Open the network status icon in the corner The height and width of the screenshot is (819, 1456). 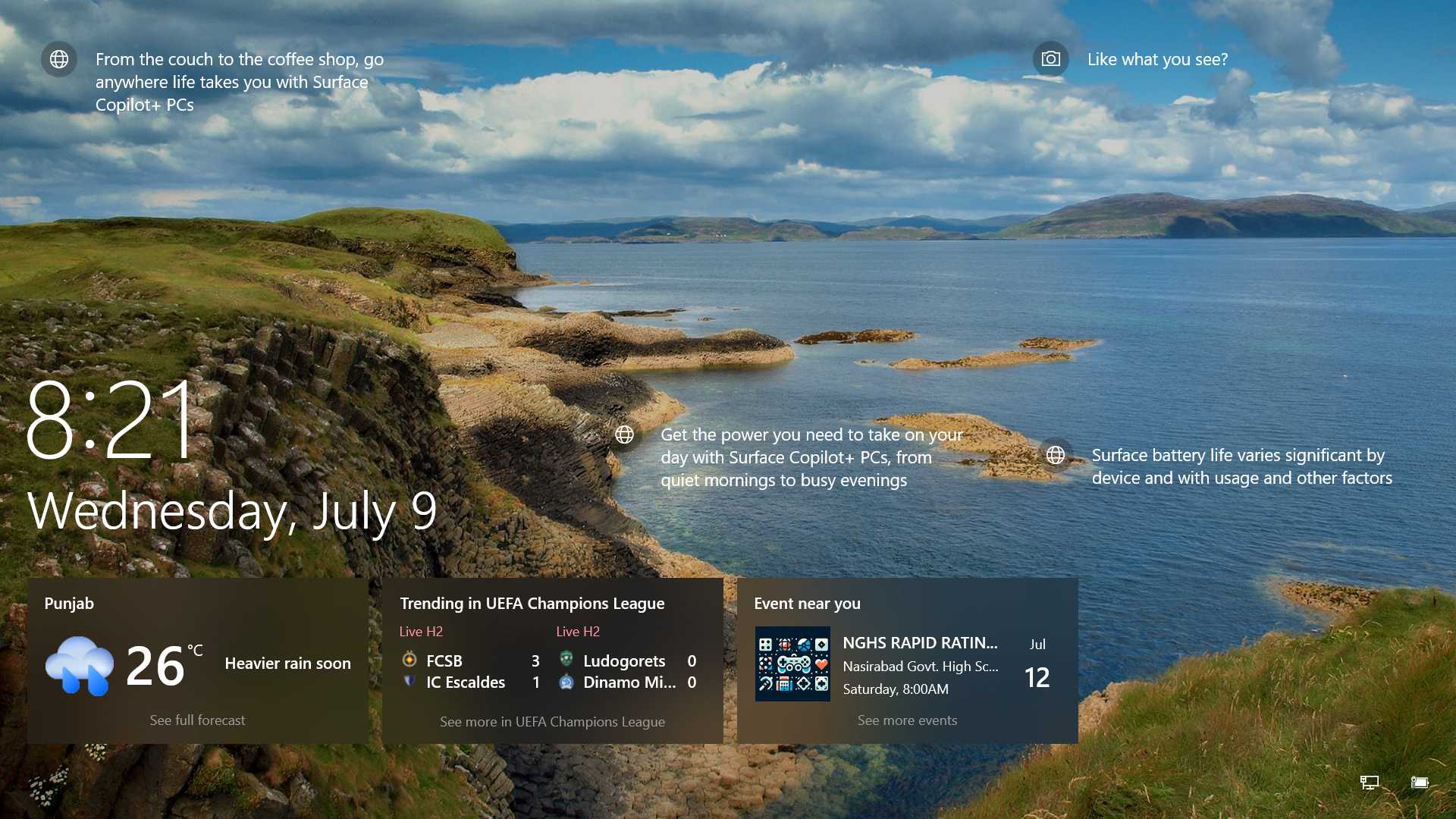[x=1369, y=782]
